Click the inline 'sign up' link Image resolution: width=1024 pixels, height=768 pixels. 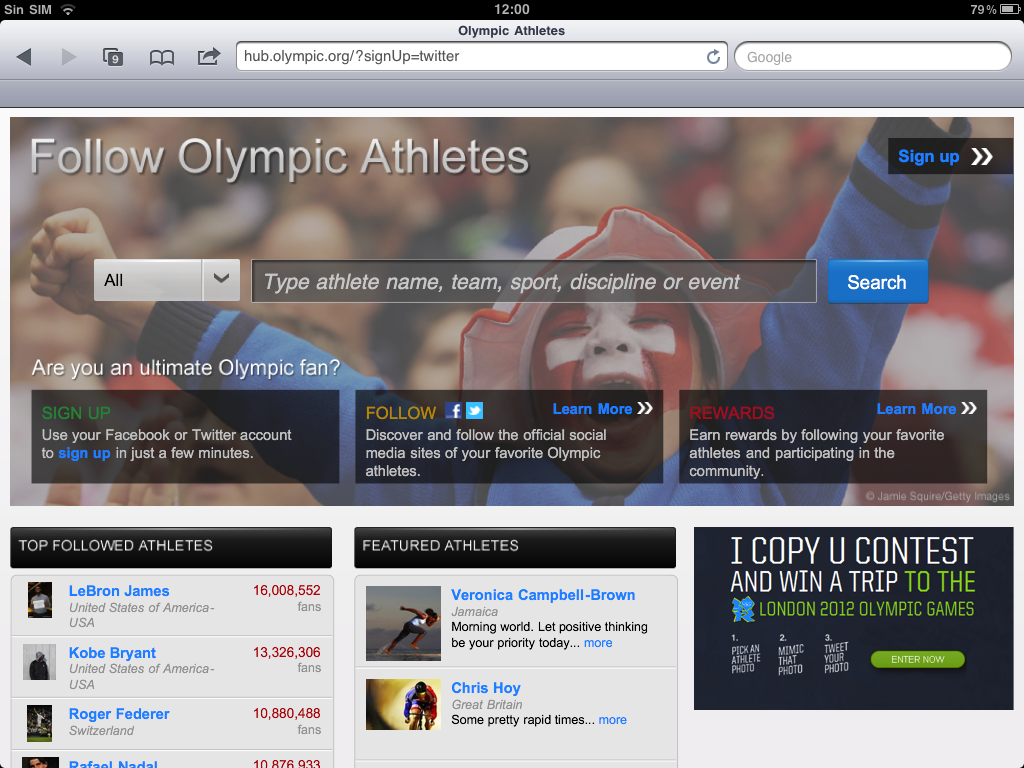(84, 453)
